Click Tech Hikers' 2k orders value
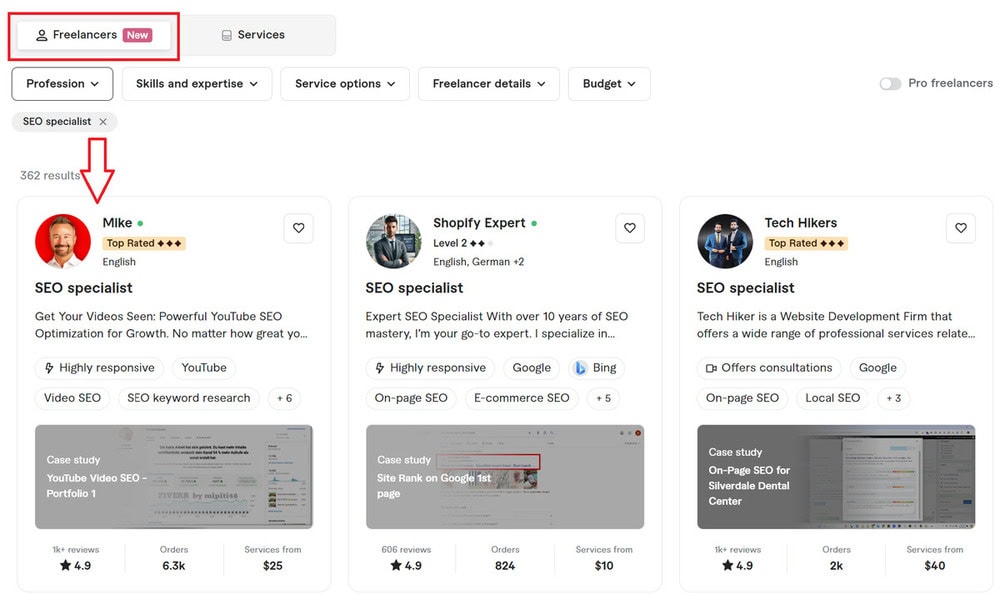 [836, 566]
